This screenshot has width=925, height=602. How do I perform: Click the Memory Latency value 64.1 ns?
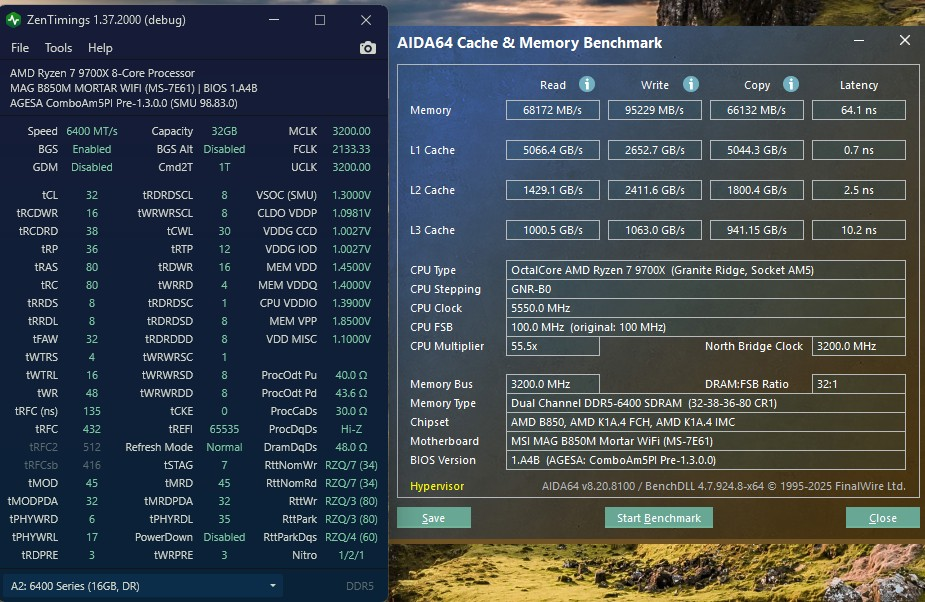click(859, 110)
